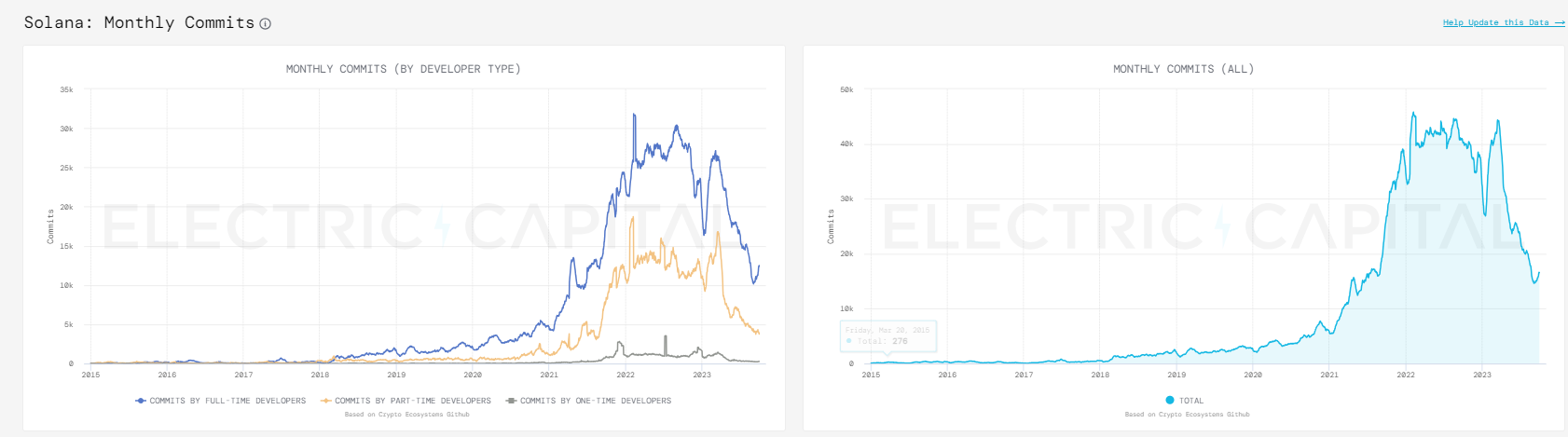Click the Monthly Commits (By Developer Type) chart title
1568x437 pixels.
(x=403, y=69)
